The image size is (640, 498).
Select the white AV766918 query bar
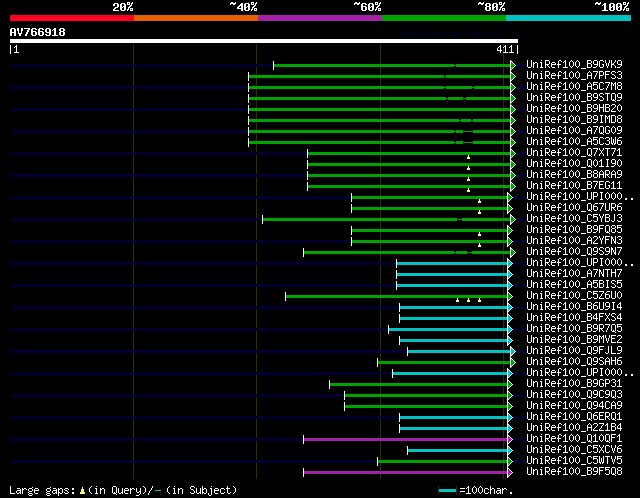point(264,41)
